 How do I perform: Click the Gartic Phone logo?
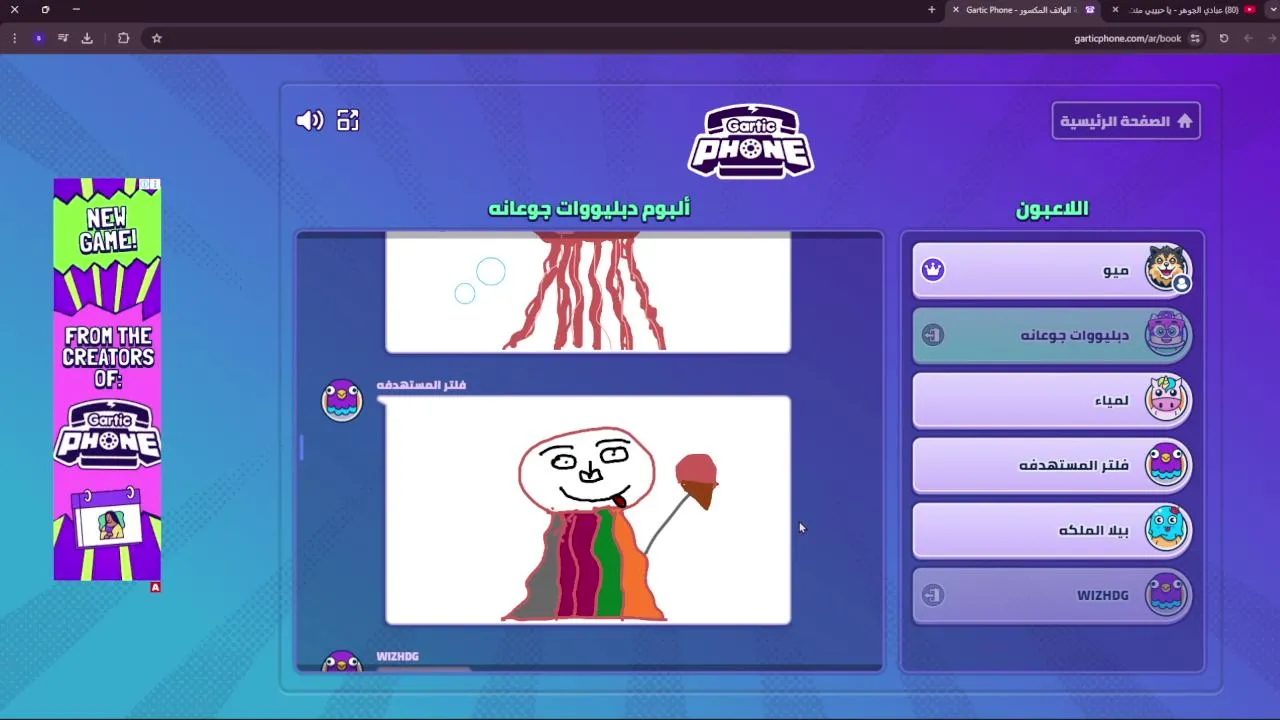(751, 141)
